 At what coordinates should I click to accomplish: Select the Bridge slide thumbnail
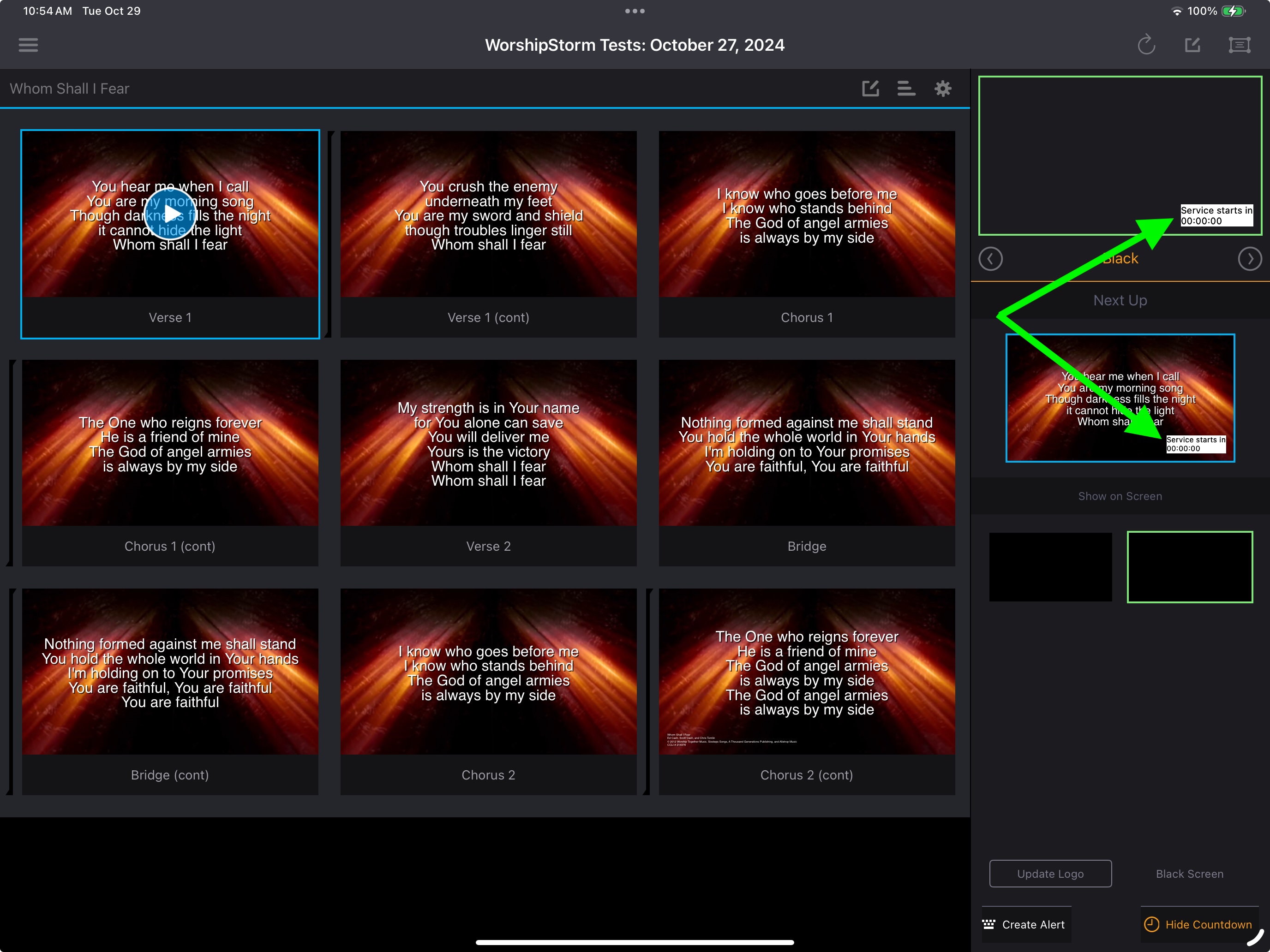807,463
